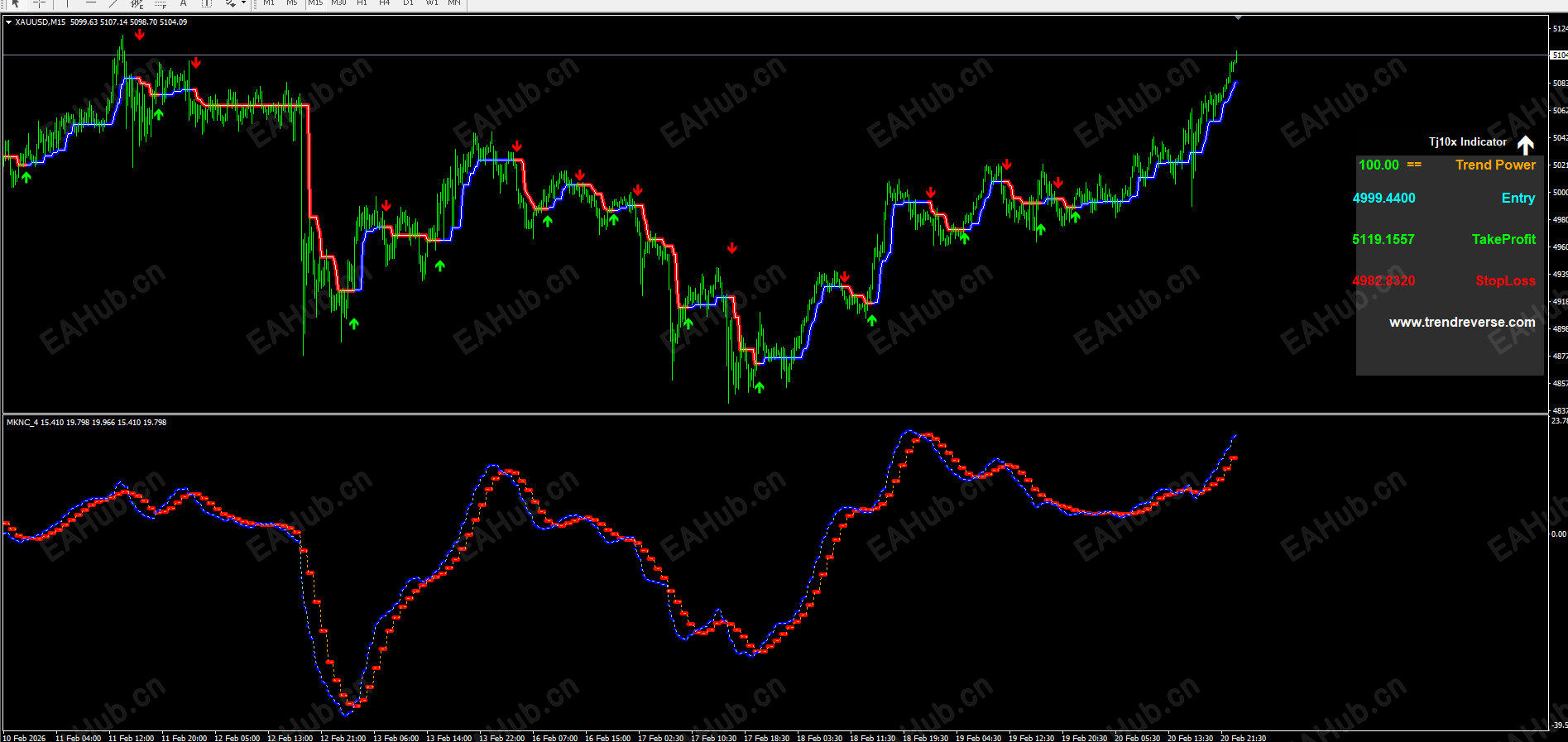1568x742 pixels.
Task: Choose the Text Label tool
Action: [x=207, y=3]
